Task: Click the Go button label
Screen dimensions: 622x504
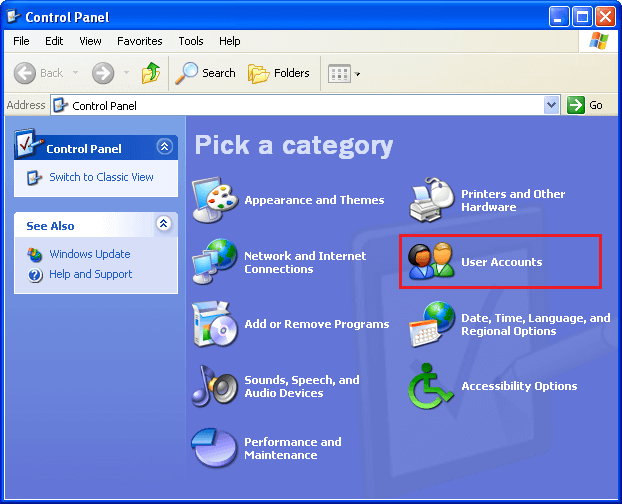Action: 596,105
